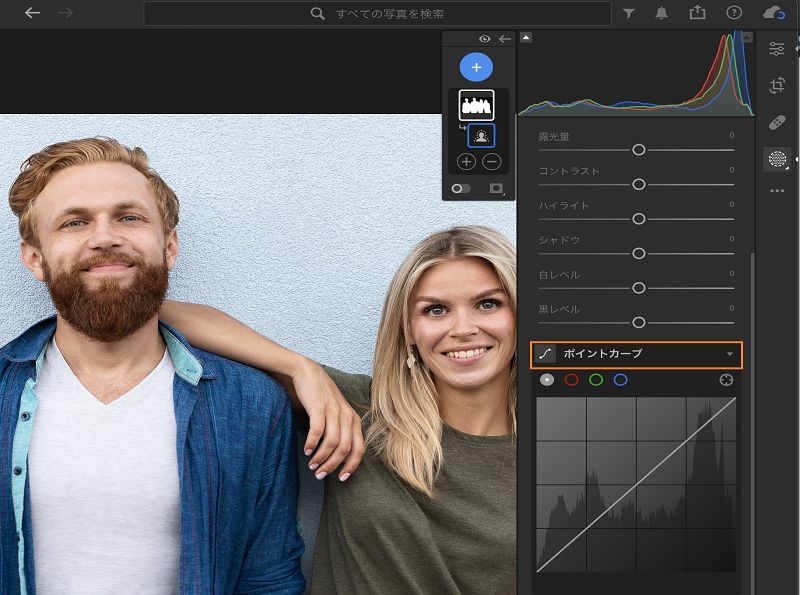Click the histogram display

pos(636,74)
